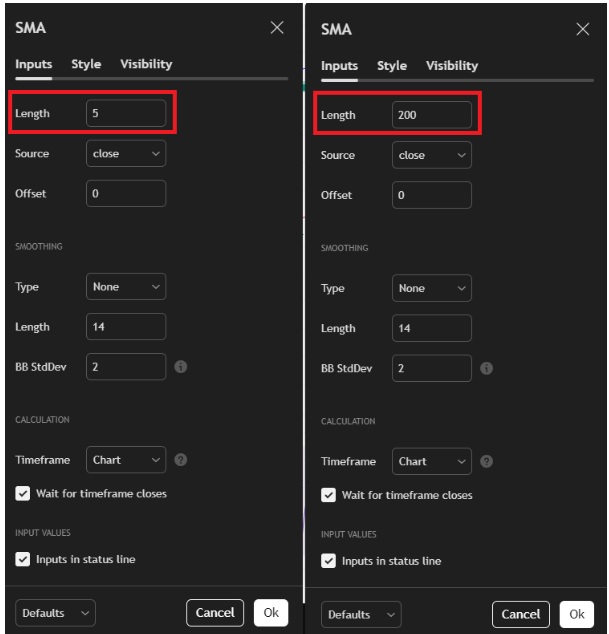The height and width of the screenshot is (634, 609).
Task: Toggle 'Wait for timeframe closes' in right dialog
Action: pos(328,495)
